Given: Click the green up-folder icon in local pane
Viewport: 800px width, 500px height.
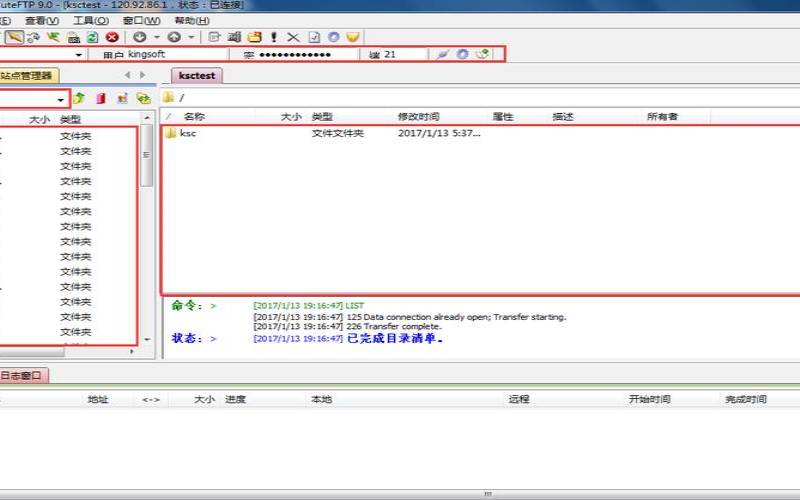Looking at the screenshot, I should pos(78,99).
